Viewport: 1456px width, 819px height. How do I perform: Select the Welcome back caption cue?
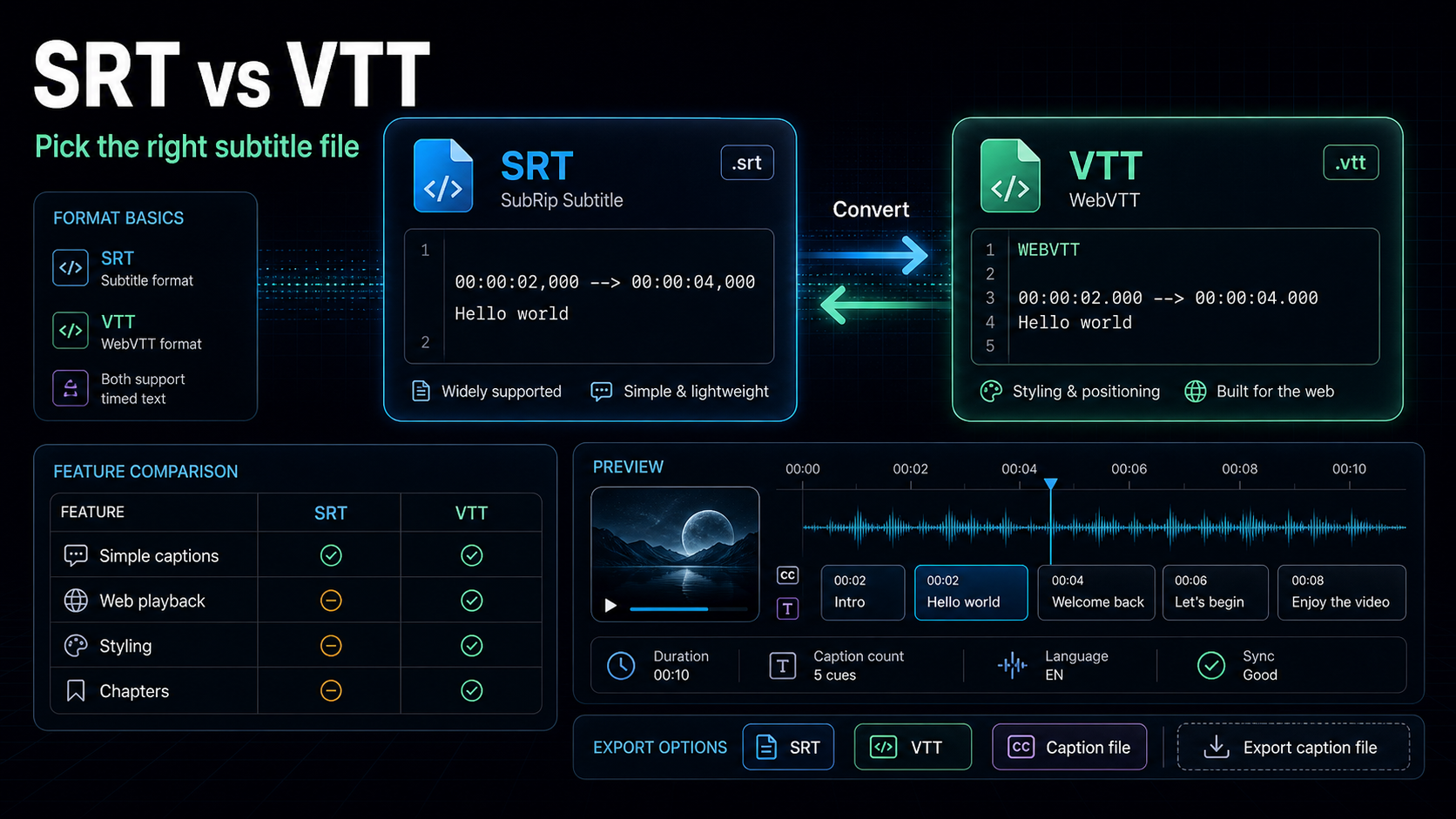(x=1096, y=593)
